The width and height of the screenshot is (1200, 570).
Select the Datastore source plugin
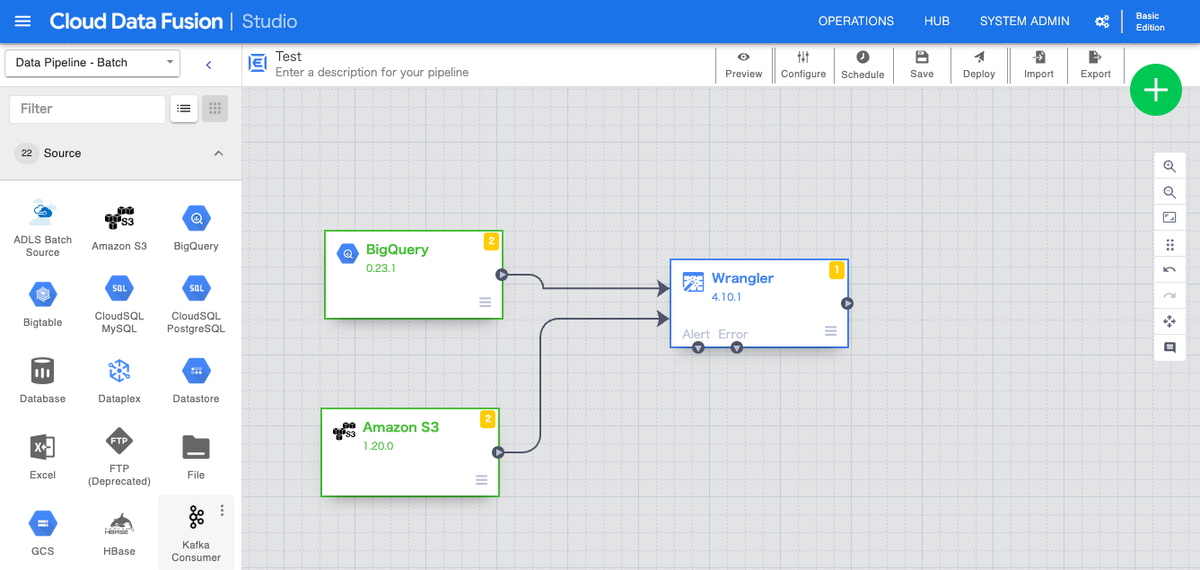(x=196, y=380)
